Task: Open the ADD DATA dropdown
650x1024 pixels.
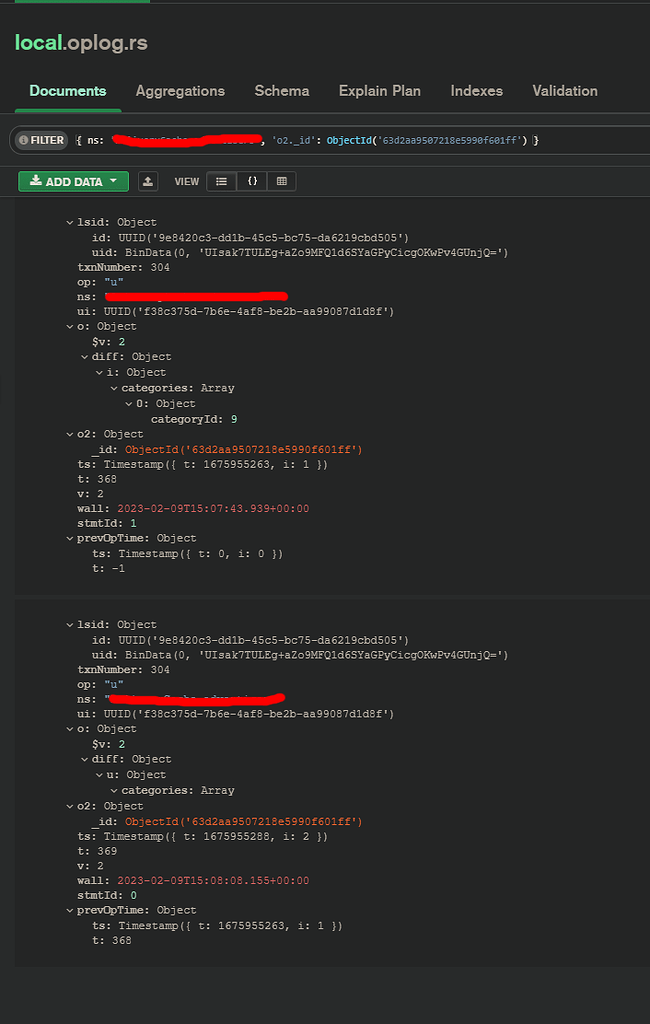Action: (73, 181)
